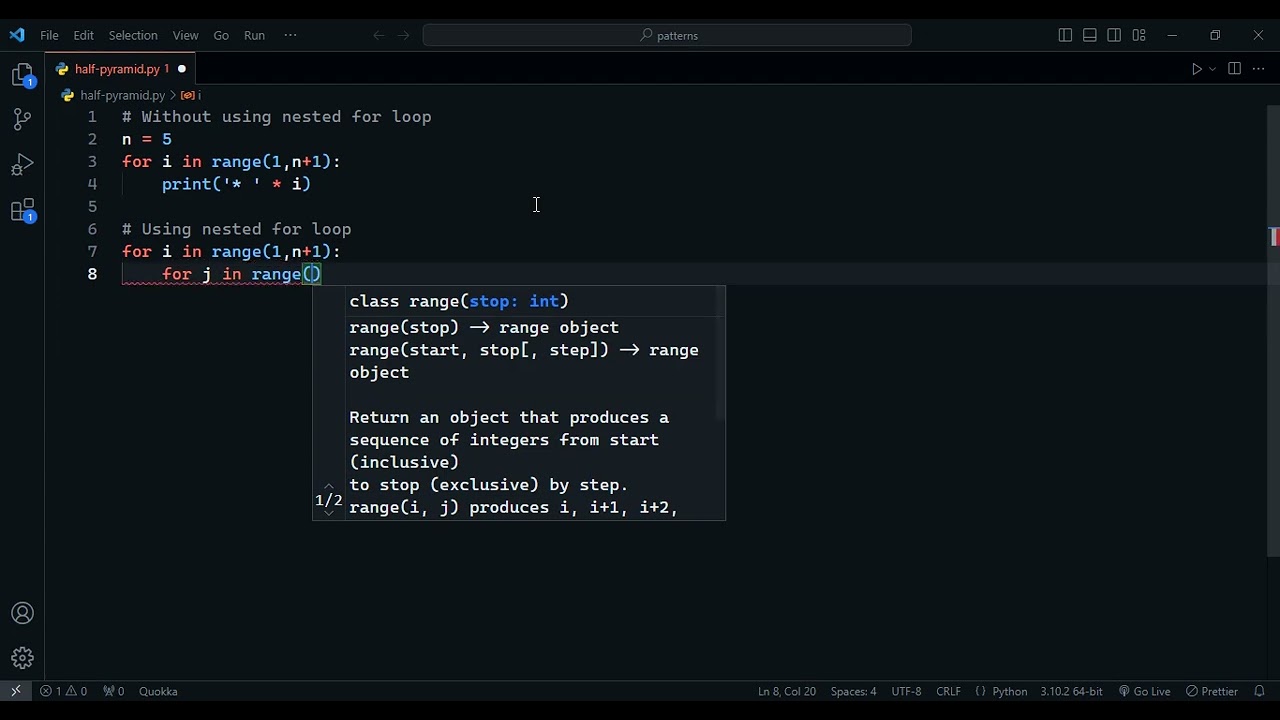1280x720 pixels.
Task: Open additional menus ellipsis in menu bar
Action: click(x=290, y=35)
